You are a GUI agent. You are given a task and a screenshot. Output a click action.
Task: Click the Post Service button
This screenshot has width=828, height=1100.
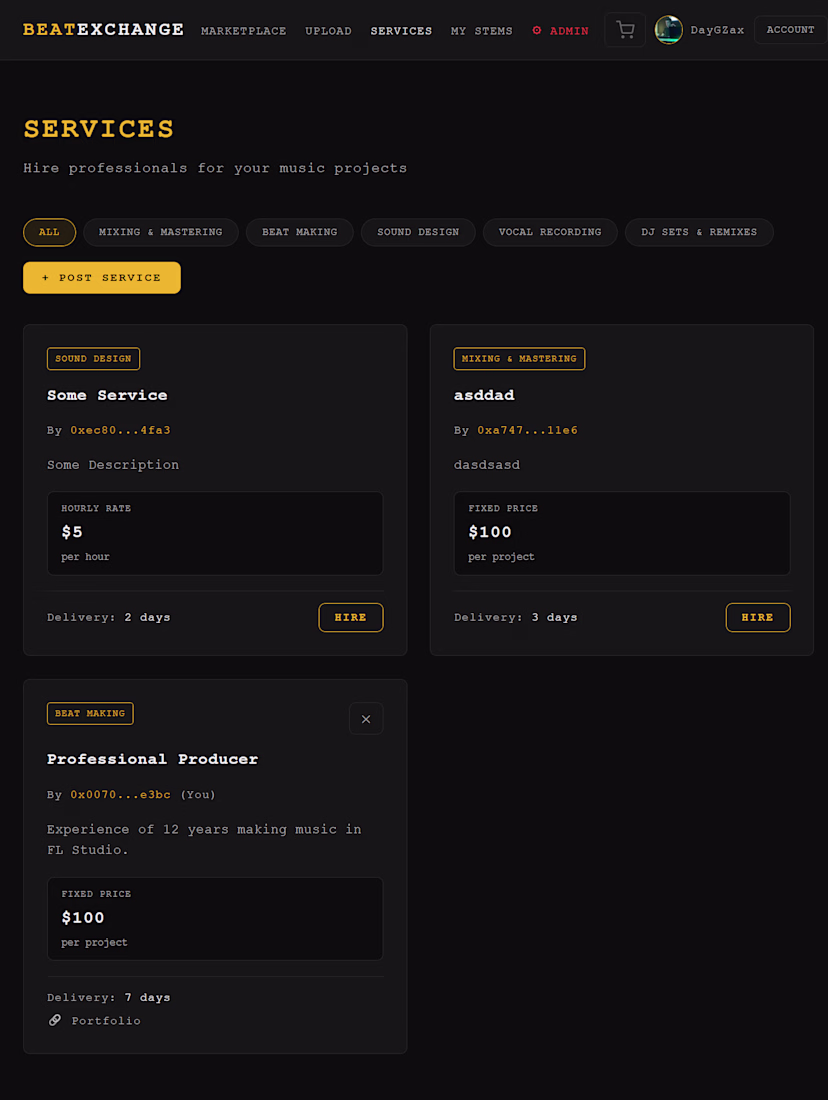coord(102,278)
